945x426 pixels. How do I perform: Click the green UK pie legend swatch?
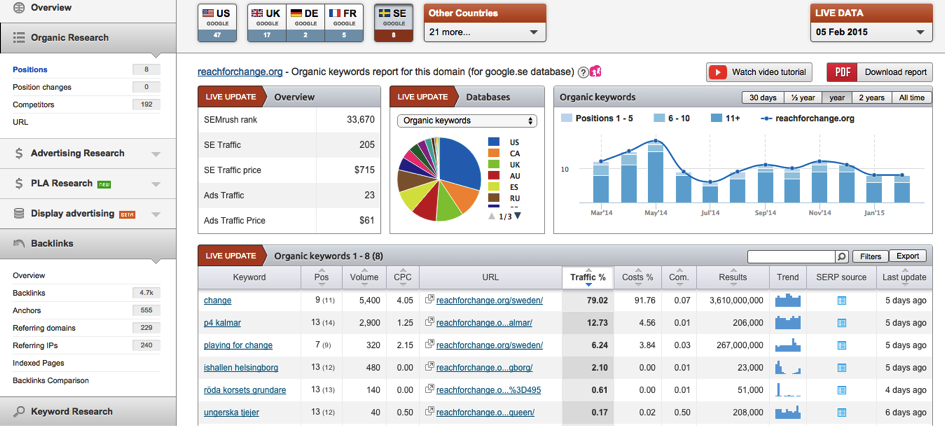(494, 164)
